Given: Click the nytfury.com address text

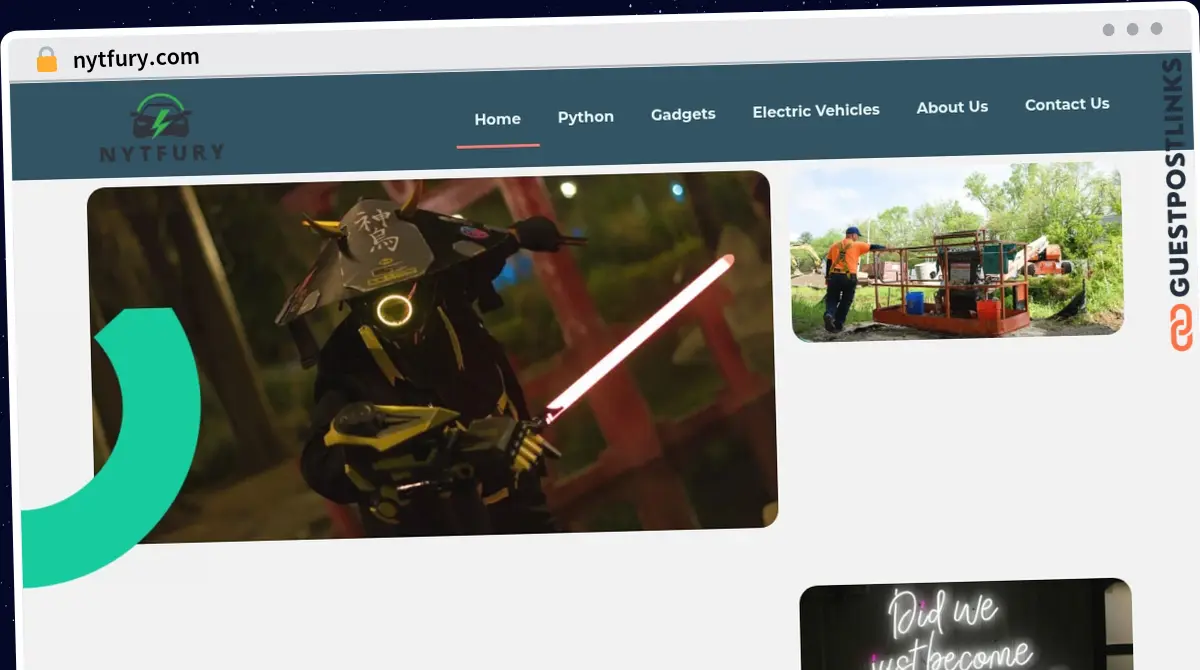Looking at the screenshot, I should pos(136,59).
